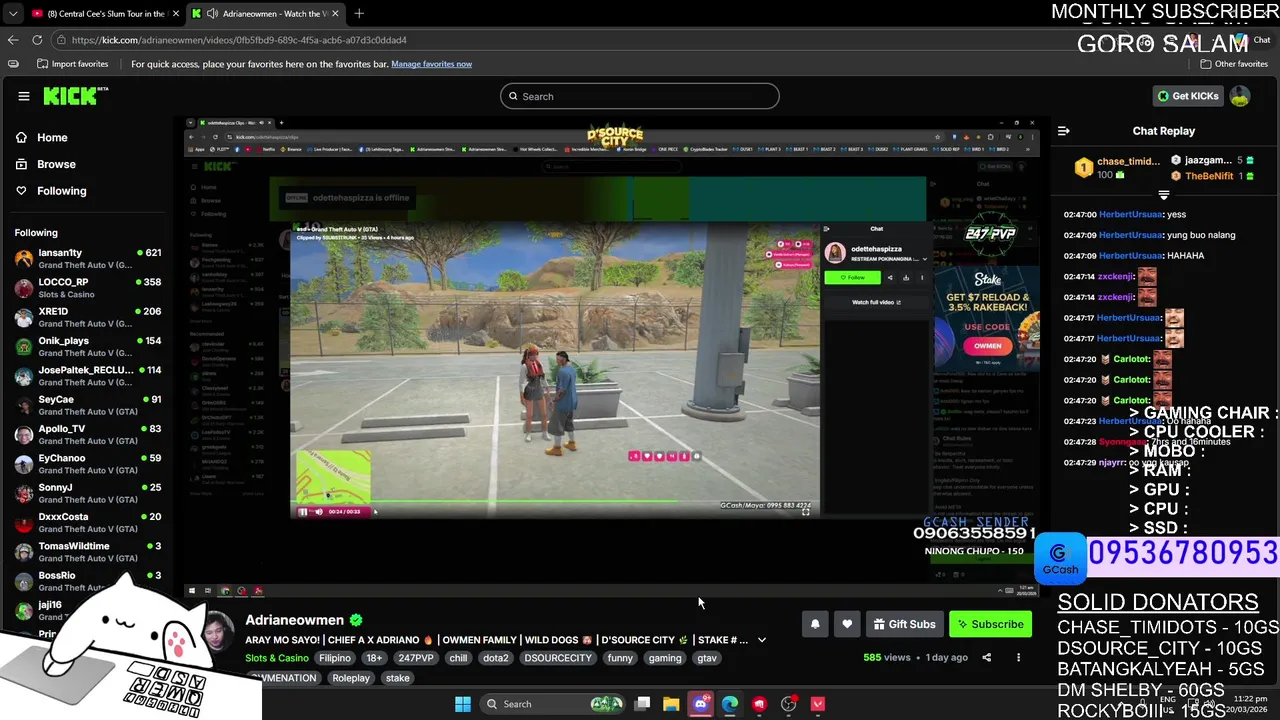Toggle the notification bell for Adrianeowmen
This screenshot has width=1280, height=720.
[x=815, y=624]
